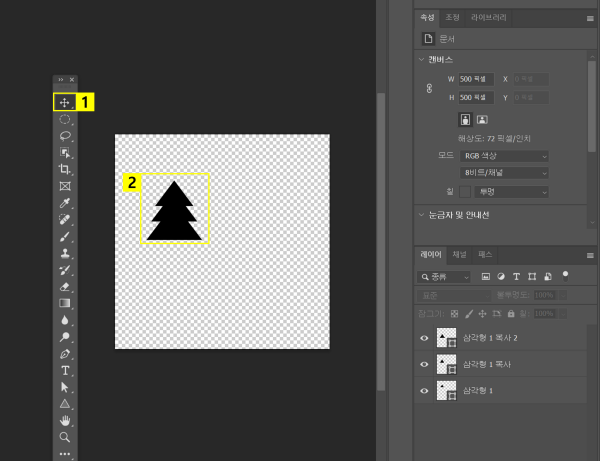Hide the 삼각형 1 복사 layer
The width and height of the screenshot is (600, 461).
pyautogui.click(x=424, y=364)
